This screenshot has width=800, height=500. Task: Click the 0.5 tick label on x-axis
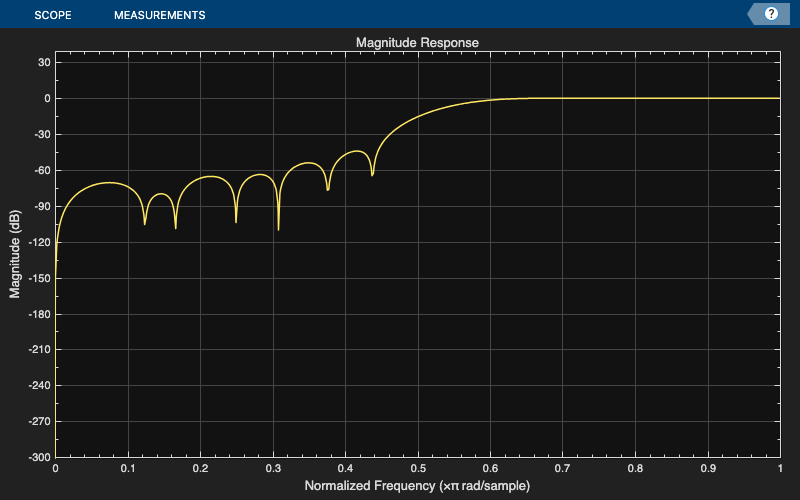point(418,468)
